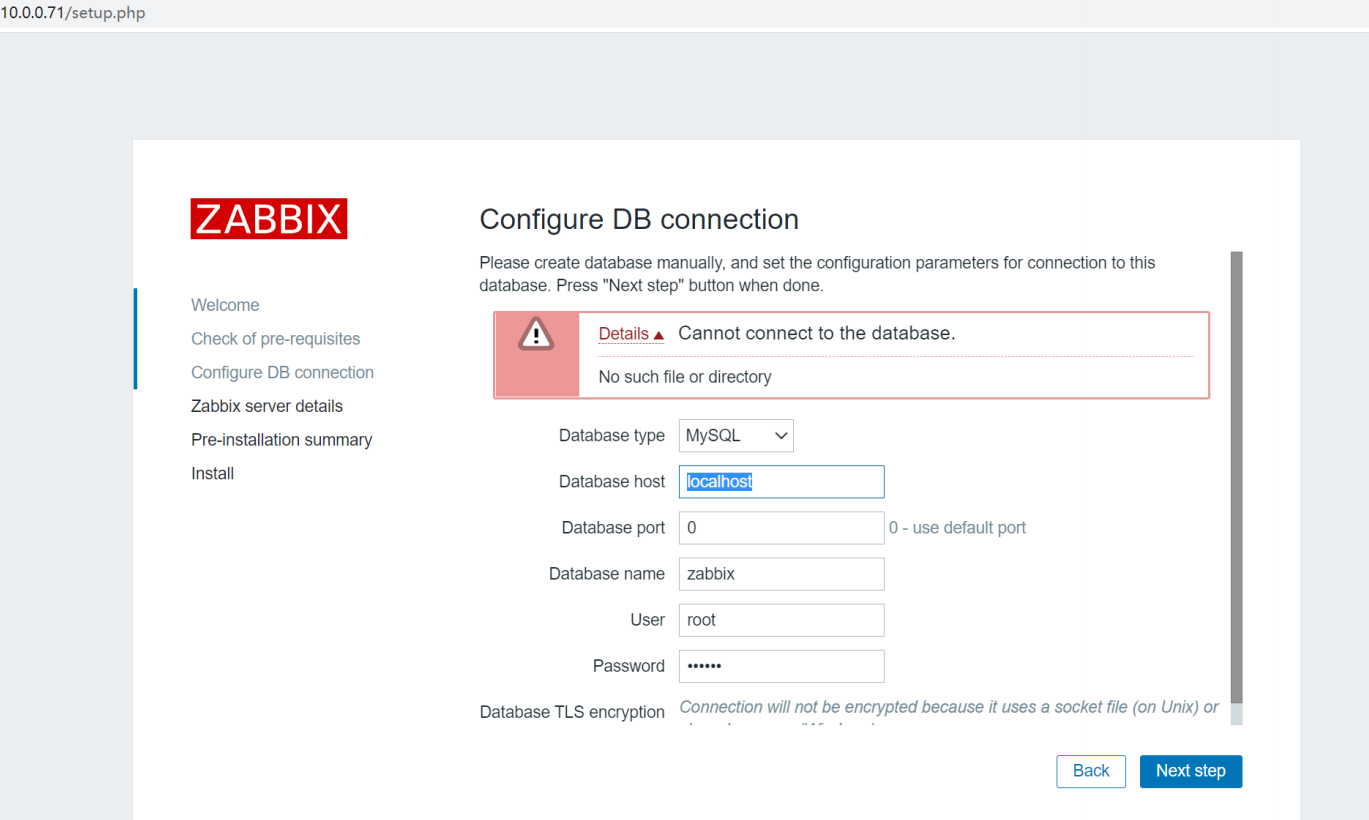Select the Install step in sidebar
Image resolution: width=1369 pixels, height=820 pixels.
(212, 473)
